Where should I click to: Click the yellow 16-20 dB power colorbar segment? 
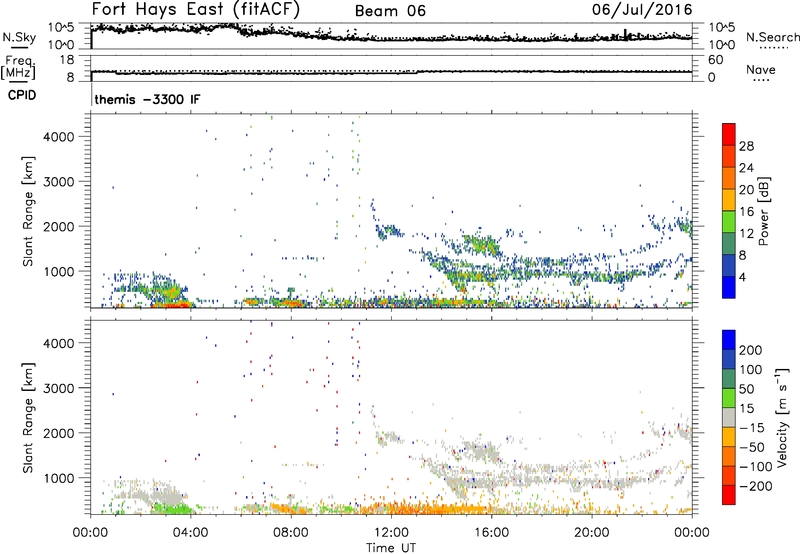(729, 199)
